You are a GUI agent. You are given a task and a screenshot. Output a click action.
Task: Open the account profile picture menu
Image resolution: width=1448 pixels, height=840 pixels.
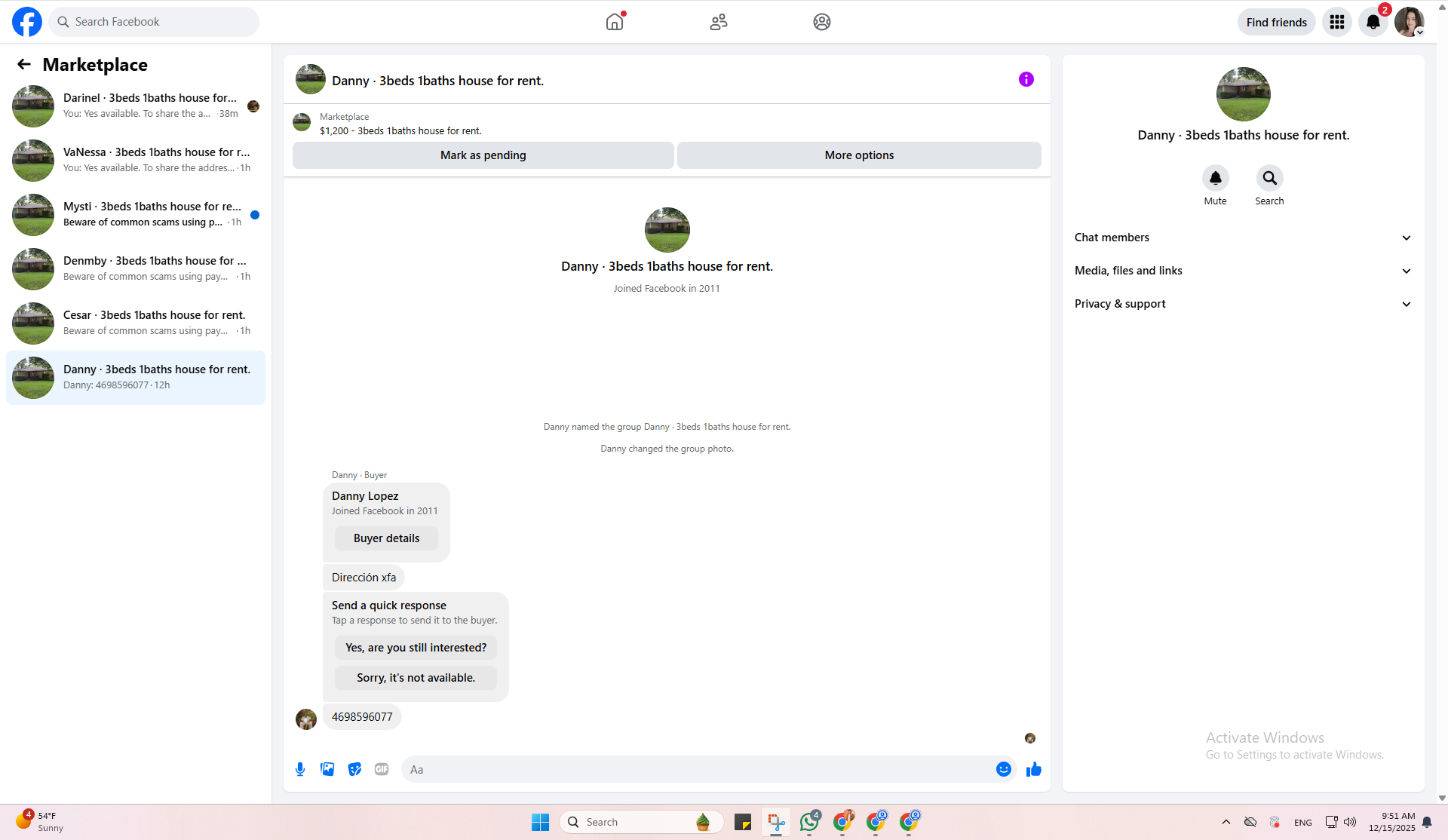coord(1409,22)
